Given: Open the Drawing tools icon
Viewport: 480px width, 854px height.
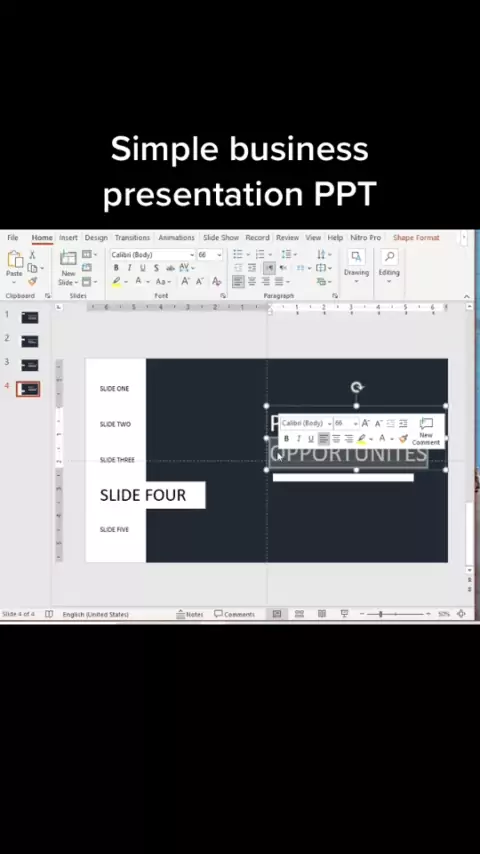Looking at the screenshot, I should point(356,263).
